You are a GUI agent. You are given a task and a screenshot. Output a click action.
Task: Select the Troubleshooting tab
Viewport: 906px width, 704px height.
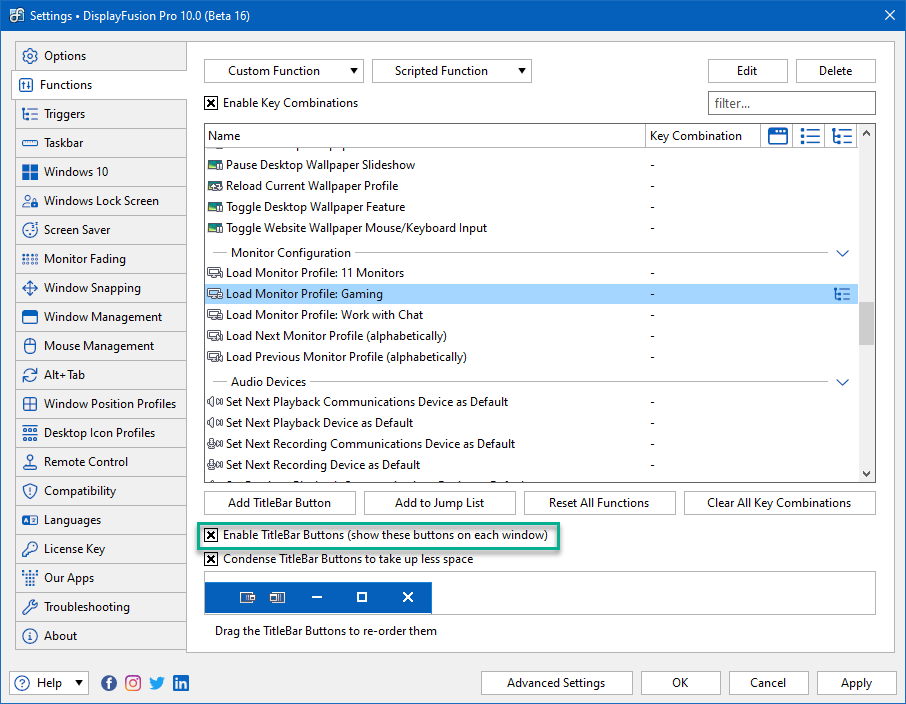coord(101,607)
